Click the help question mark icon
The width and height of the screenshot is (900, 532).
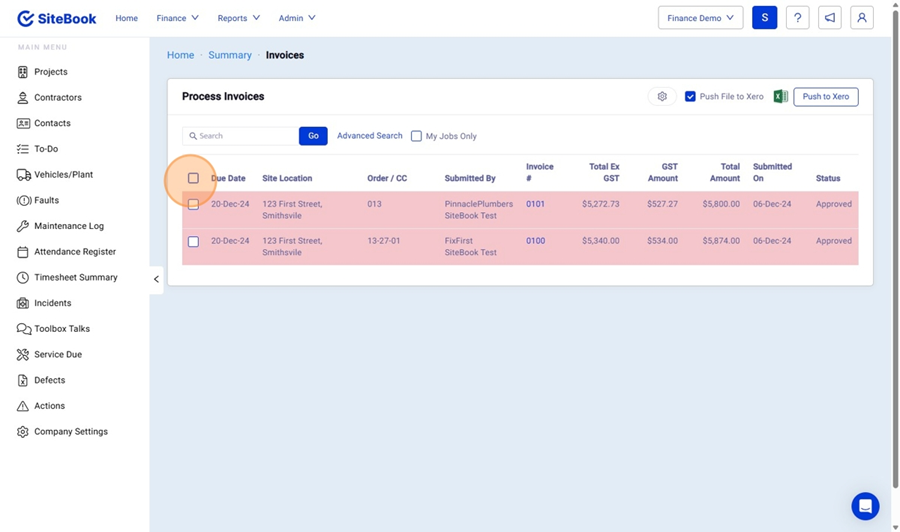pos(797,18)
